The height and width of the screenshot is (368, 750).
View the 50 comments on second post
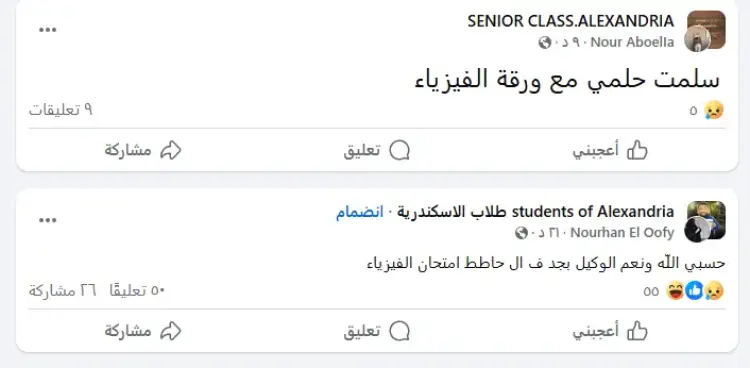[137, 290]
